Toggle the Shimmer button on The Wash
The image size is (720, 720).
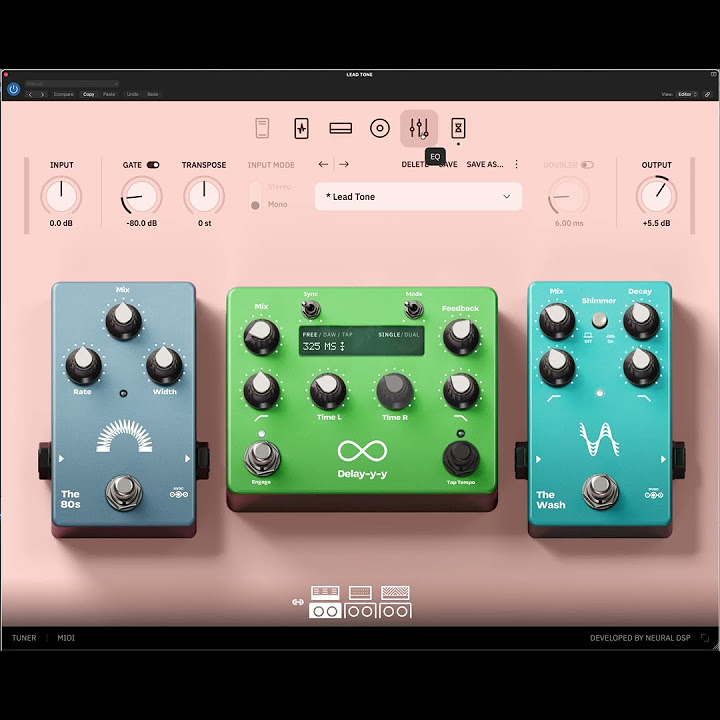(x=599, y=320)
